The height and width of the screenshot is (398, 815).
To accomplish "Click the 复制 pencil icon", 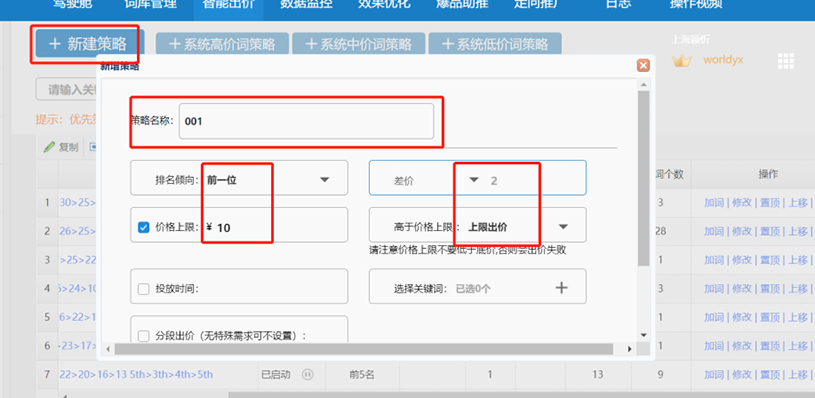I will coord(49,147).
